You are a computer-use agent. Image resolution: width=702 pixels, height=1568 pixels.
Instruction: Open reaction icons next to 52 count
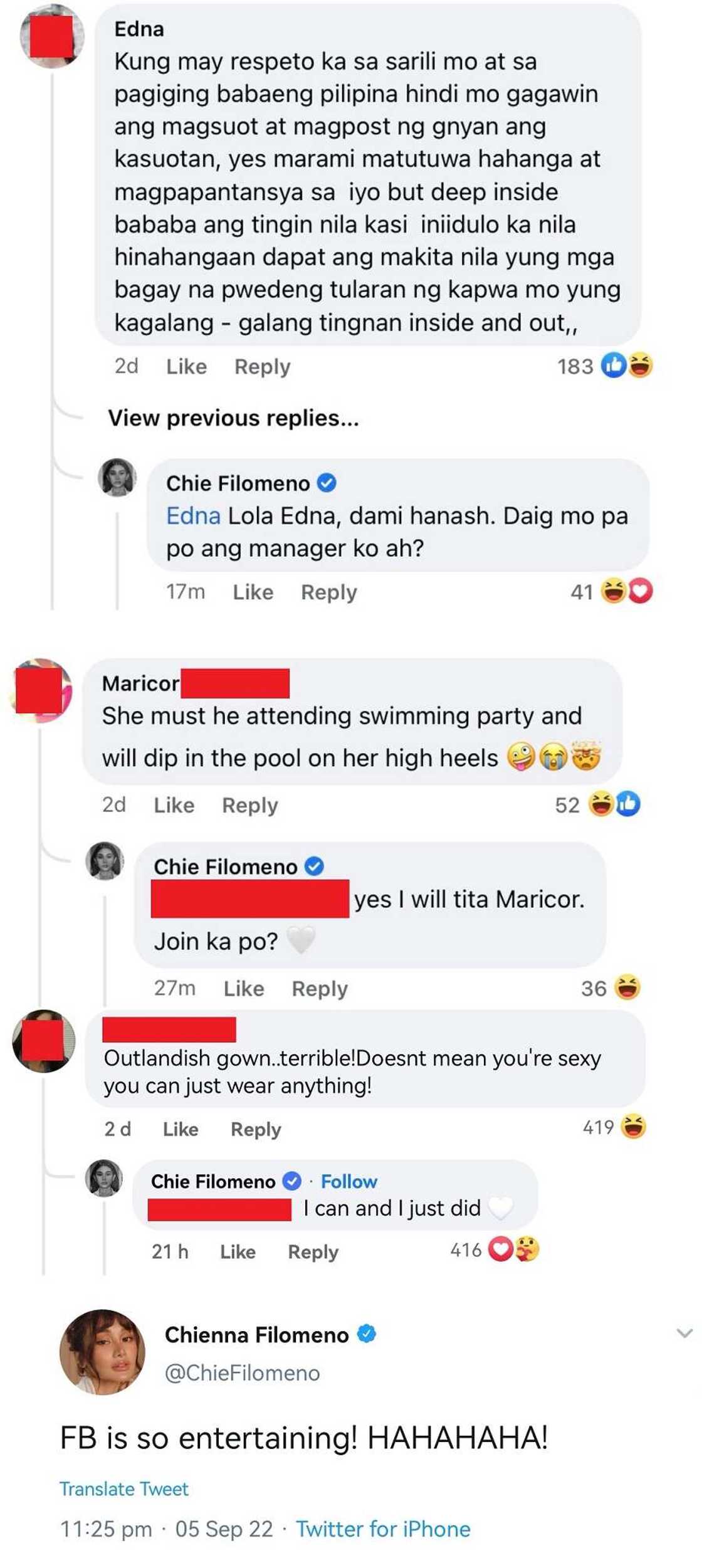pos(614,804)
